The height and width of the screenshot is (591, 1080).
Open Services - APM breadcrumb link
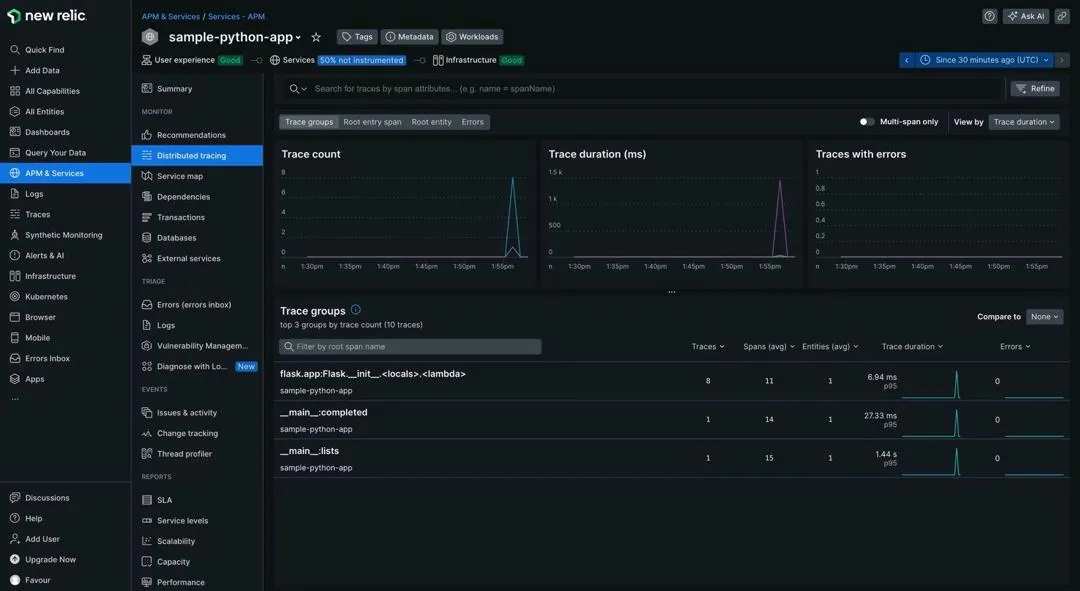(x=236, y=17)
